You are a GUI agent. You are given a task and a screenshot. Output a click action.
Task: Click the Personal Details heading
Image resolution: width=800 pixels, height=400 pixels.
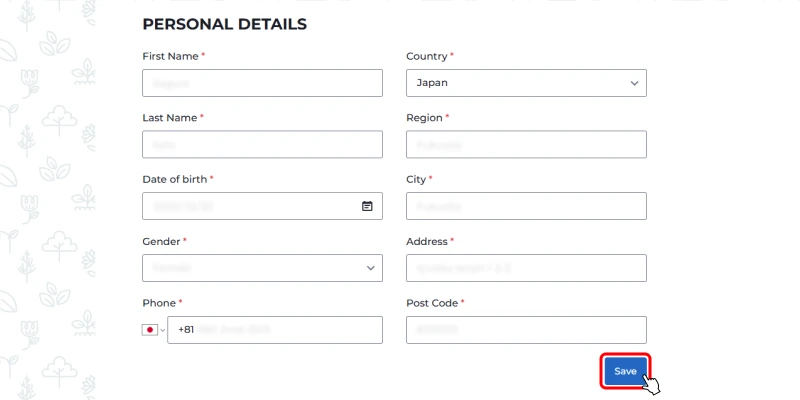coord(224,24)
